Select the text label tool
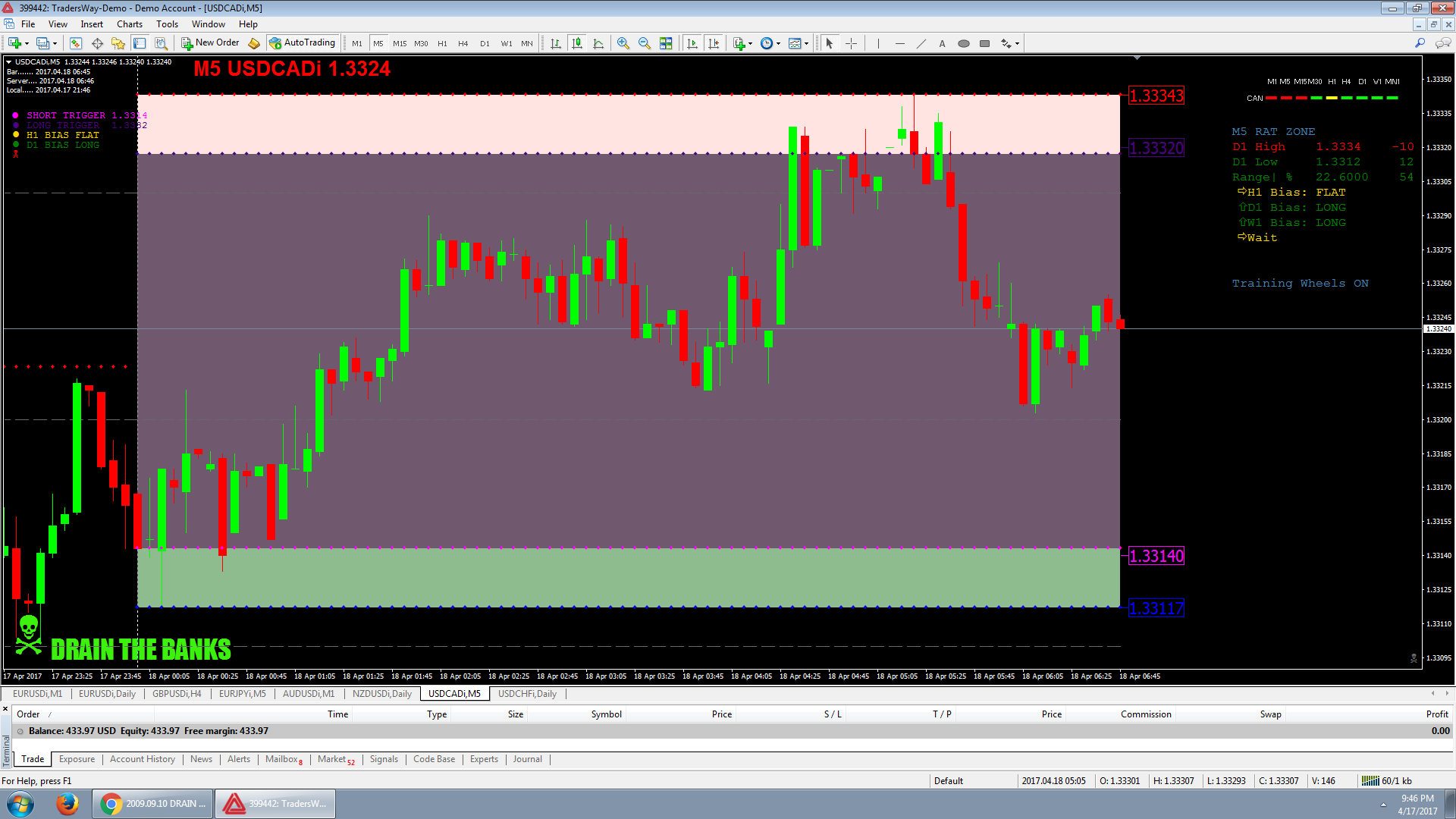The height and width of the screenshot is (819, 1456). [942, 43]
